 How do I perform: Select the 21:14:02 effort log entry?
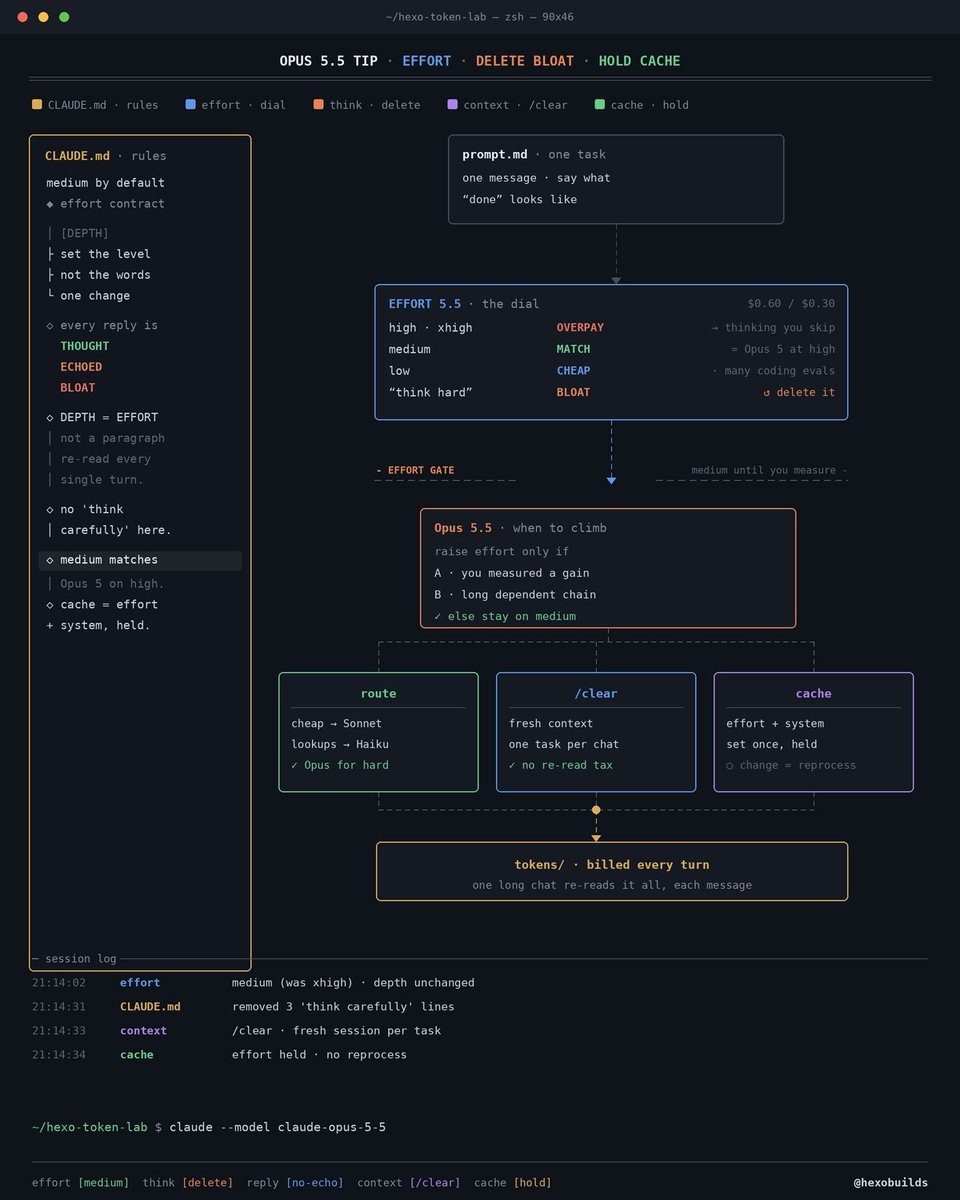tap(253, 983)
